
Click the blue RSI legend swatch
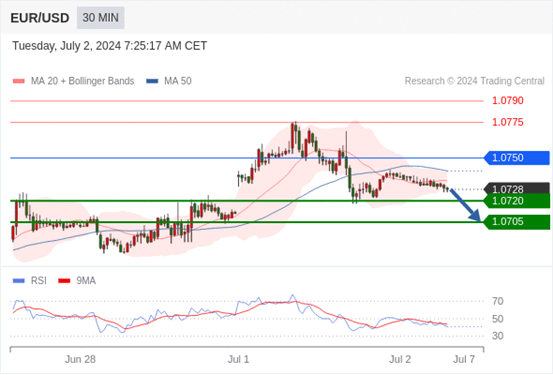[19, 281]
